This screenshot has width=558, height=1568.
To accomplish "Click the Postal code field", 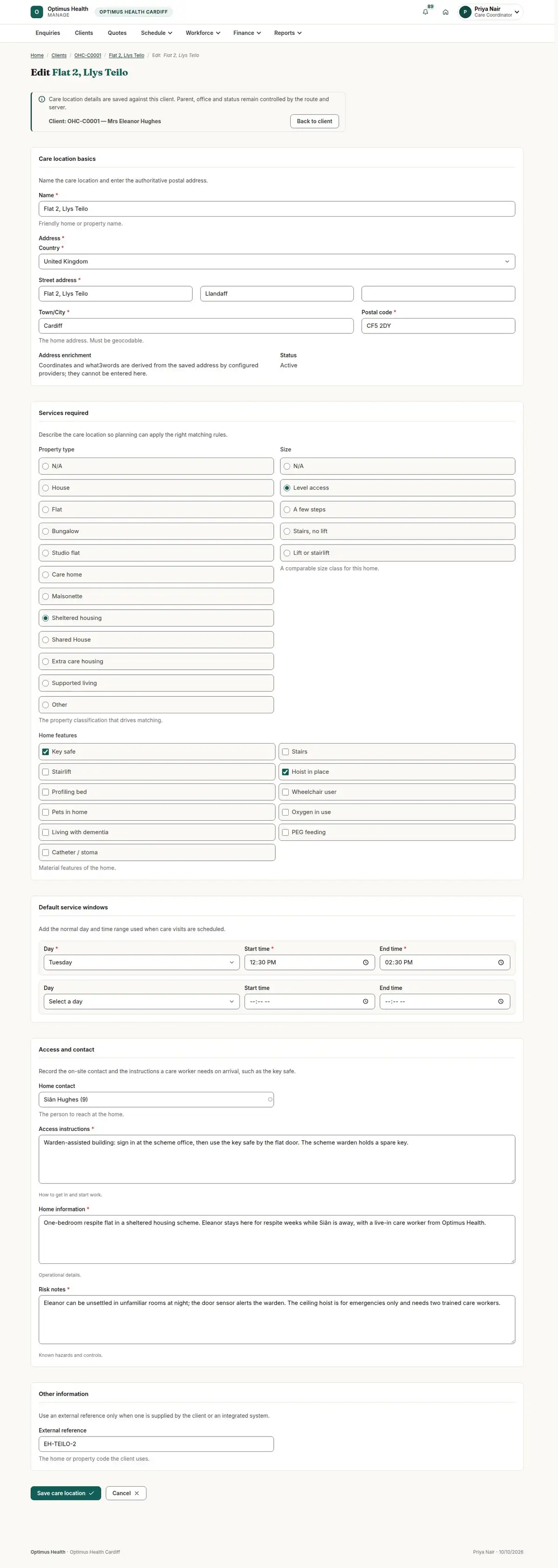I will point(438,326).
